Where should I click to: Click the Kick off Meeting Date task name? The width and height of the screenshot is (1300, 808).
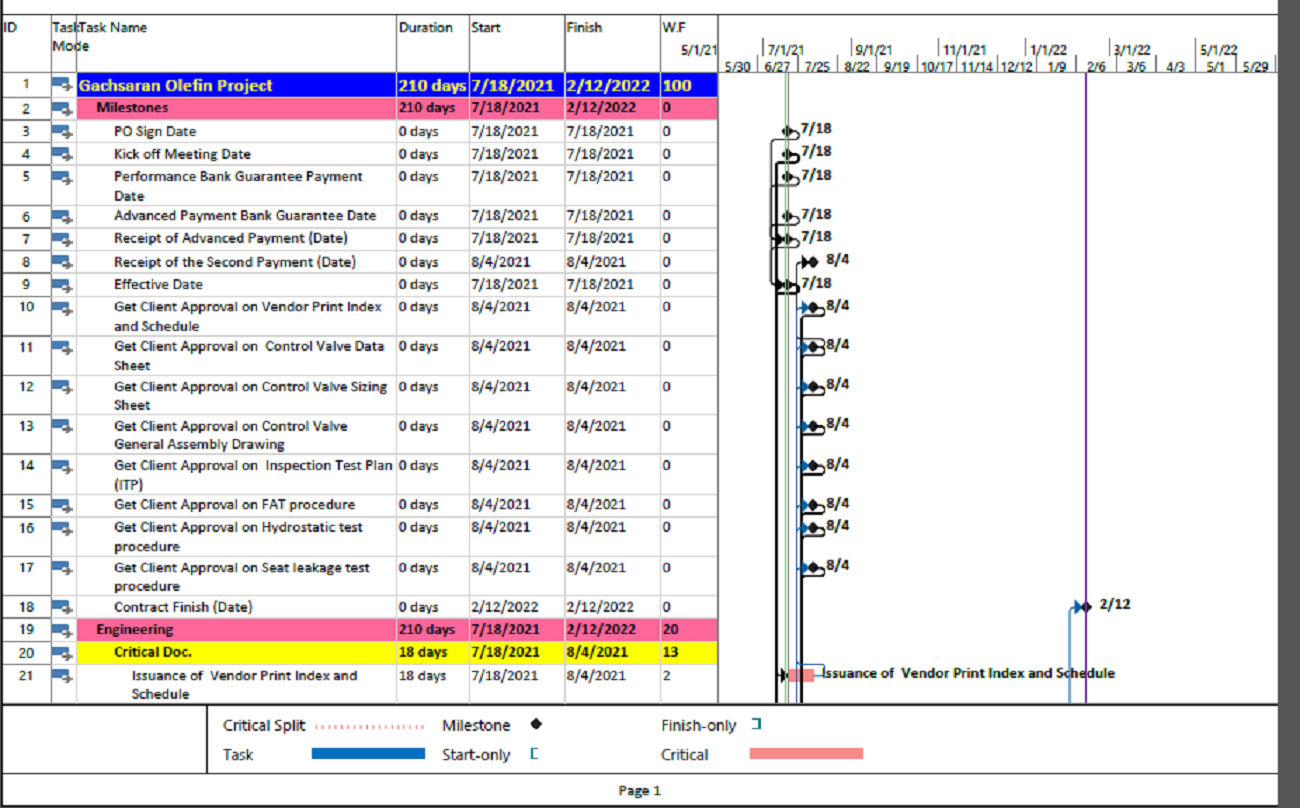coord(182,154)
